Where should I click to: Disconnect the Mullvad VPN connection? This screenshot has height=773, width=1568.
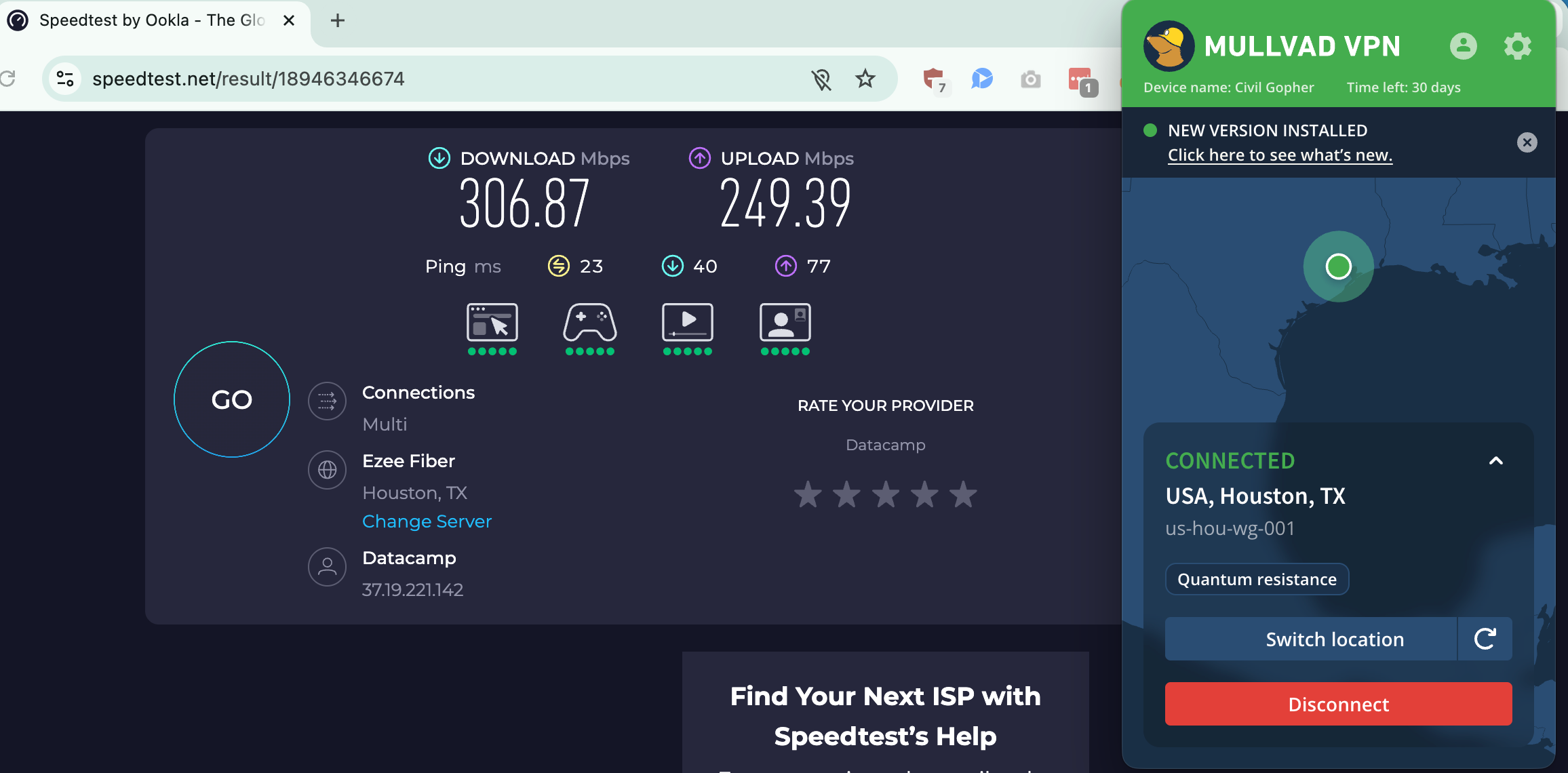pos(1337,704)
